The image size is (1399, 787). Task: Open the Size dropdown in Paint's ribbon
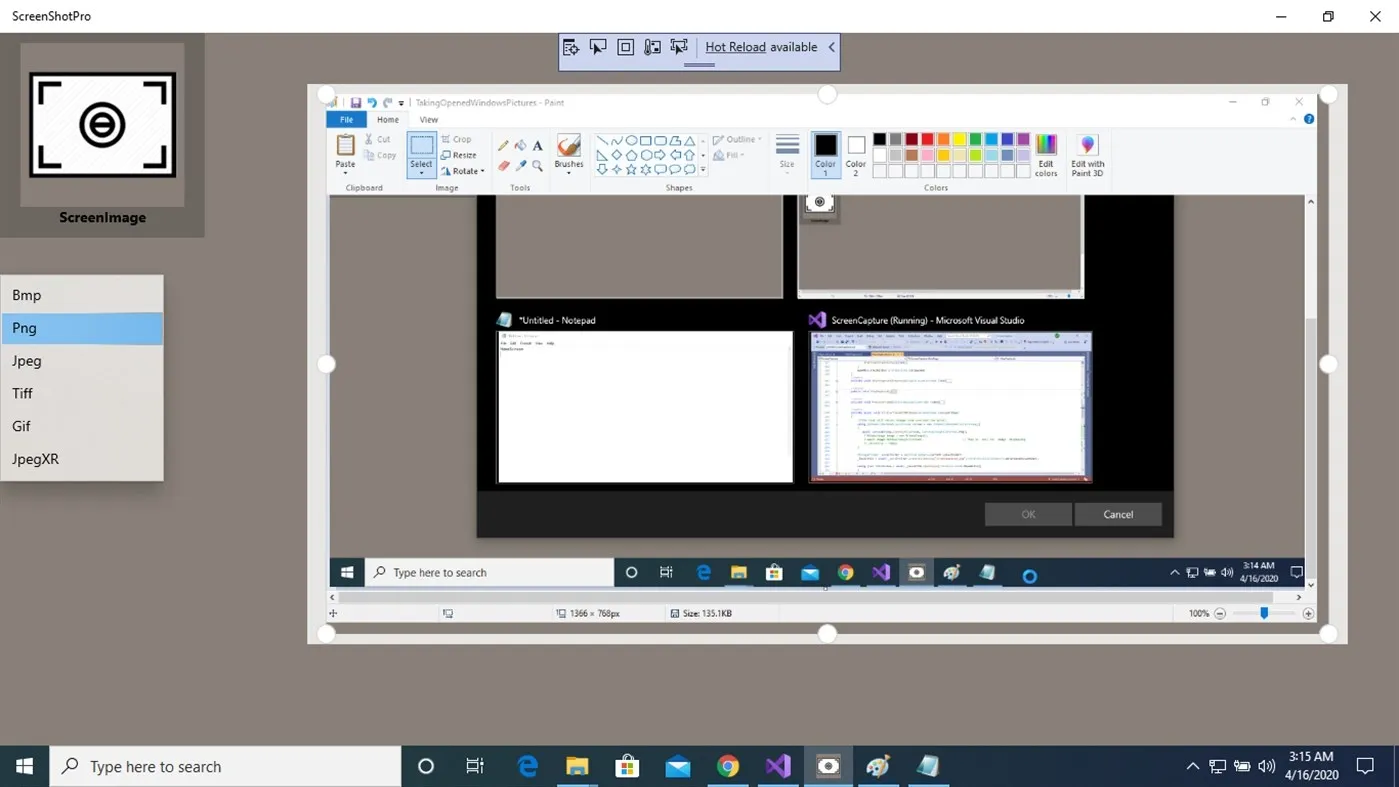pos(787,156)
